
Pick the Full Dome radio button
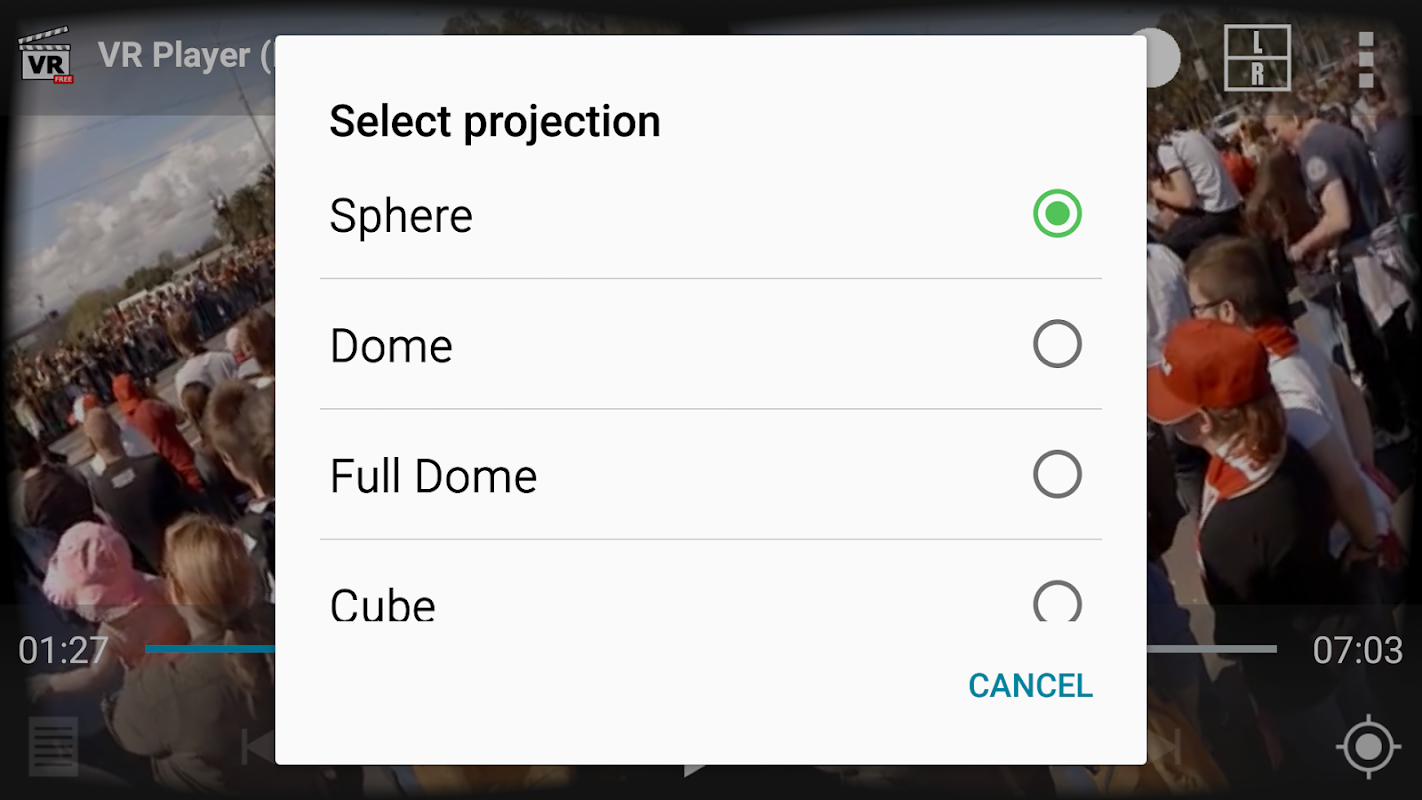[1057, 474]
